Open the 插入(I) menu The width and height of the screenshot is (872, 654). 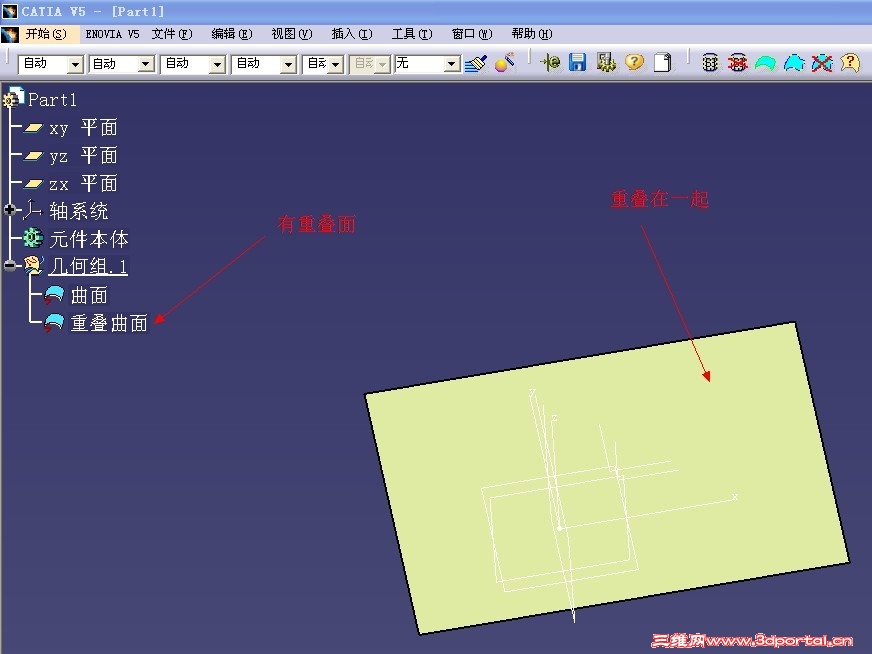[x=351, y=34]
